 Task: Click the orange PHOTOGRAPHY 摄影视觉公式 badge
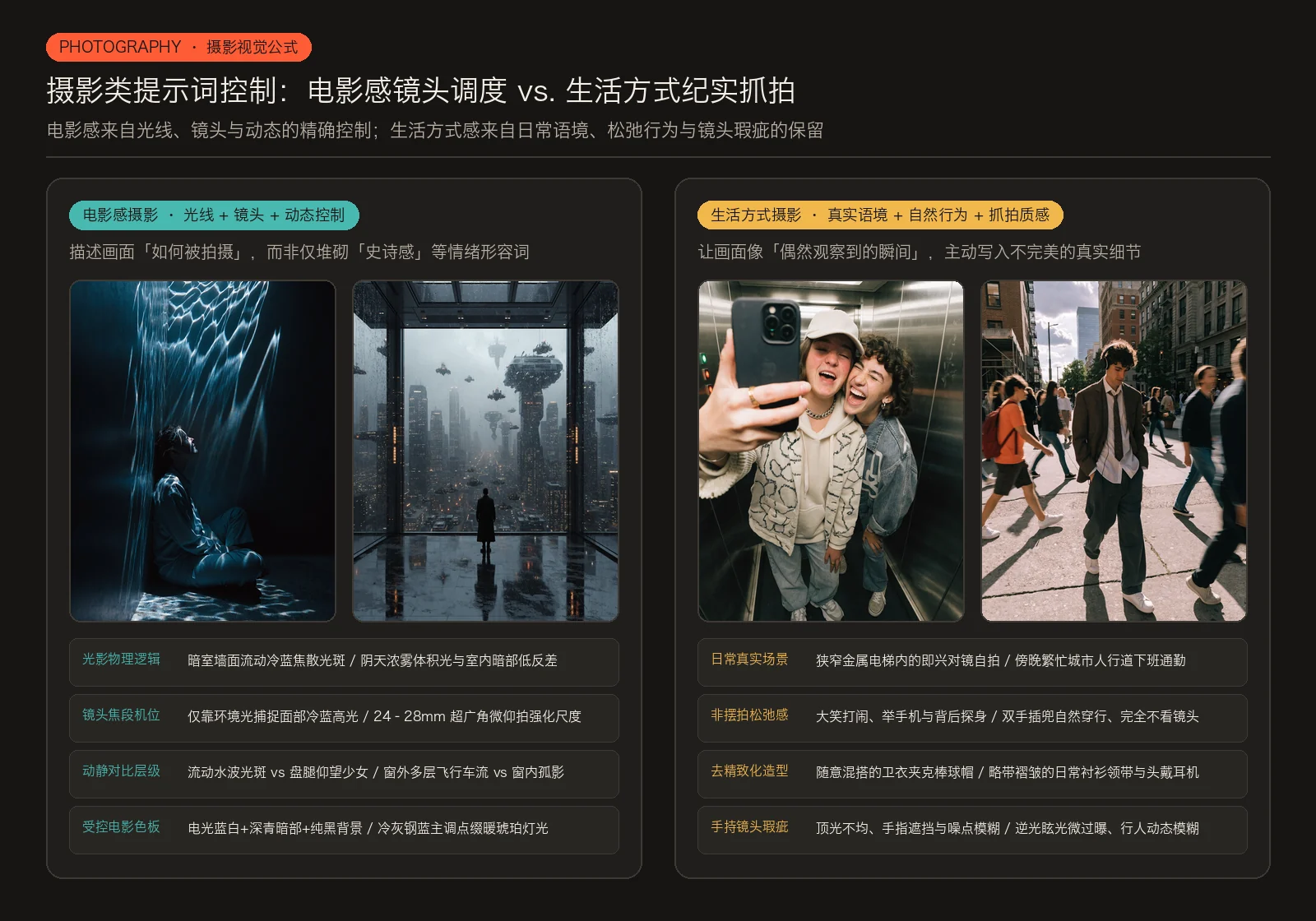[x=178, y=47]
